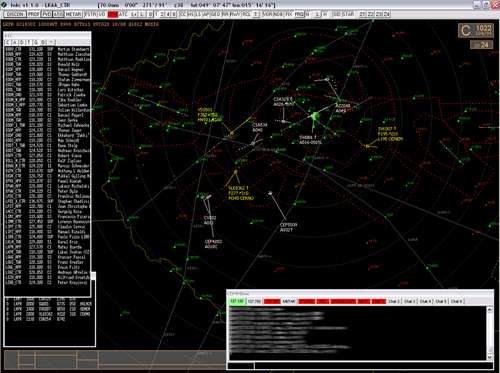Viewport: 500px width, 373px height.
Task: Click the FSTR flight strip button
Action: pyautogui.click(x=90, y=14)
